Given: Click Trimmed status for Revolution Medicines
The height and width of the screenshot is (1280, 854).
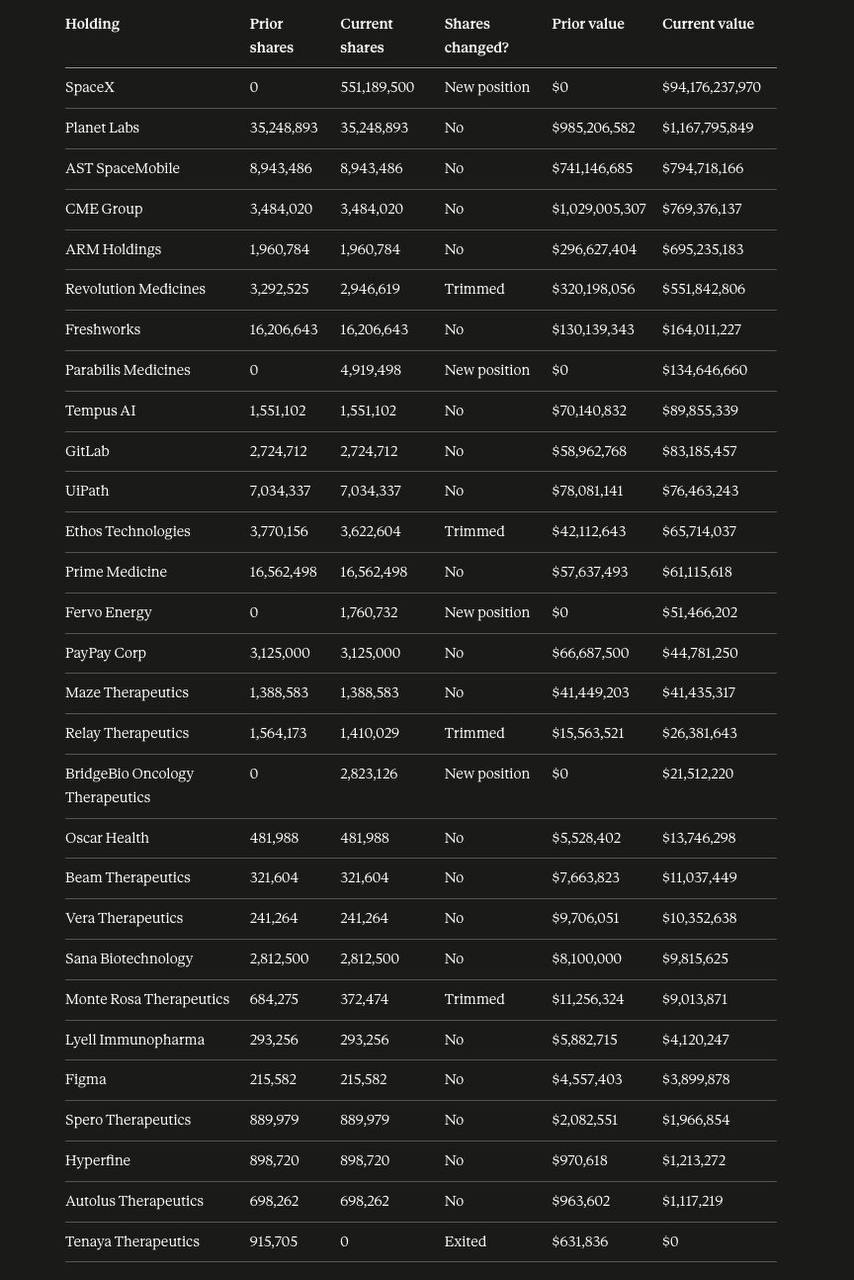Looking at the screenshot, I should point(474,289).
